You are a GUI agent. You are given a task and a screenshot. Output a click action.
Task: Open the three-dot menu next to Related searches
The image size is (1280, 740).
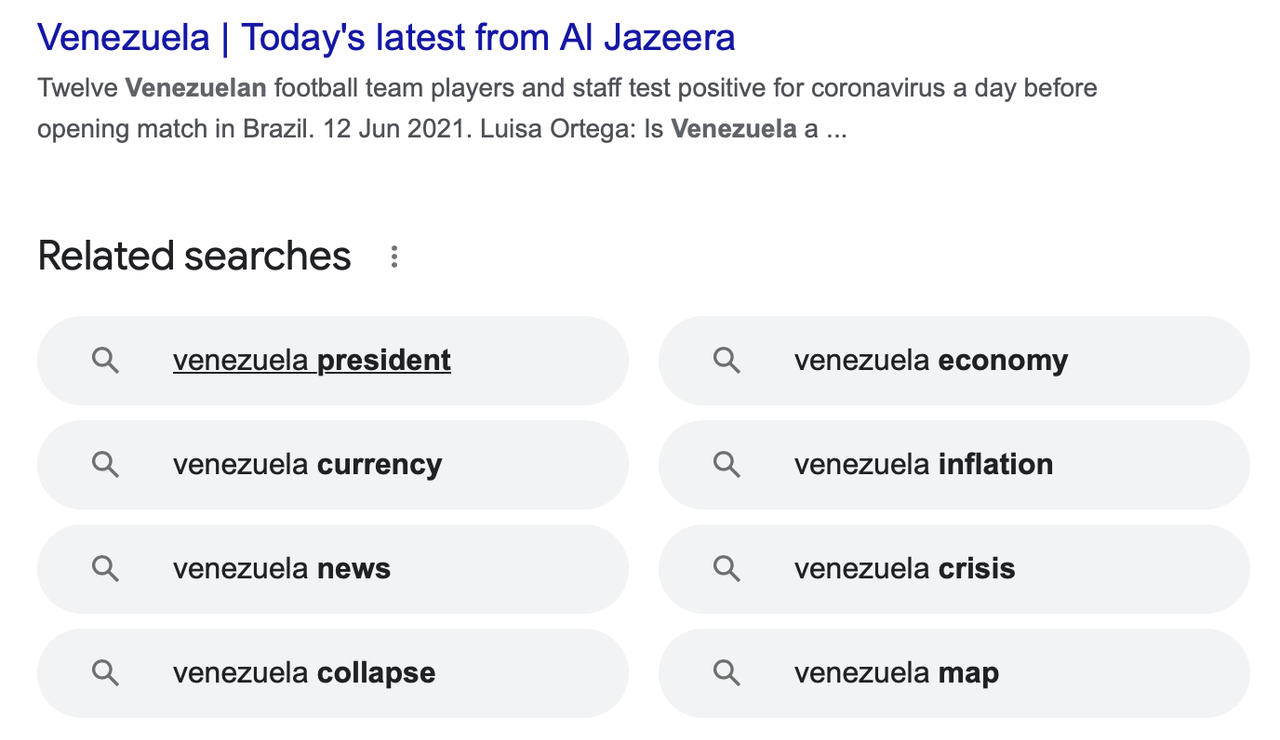click(x=394, y=257)
